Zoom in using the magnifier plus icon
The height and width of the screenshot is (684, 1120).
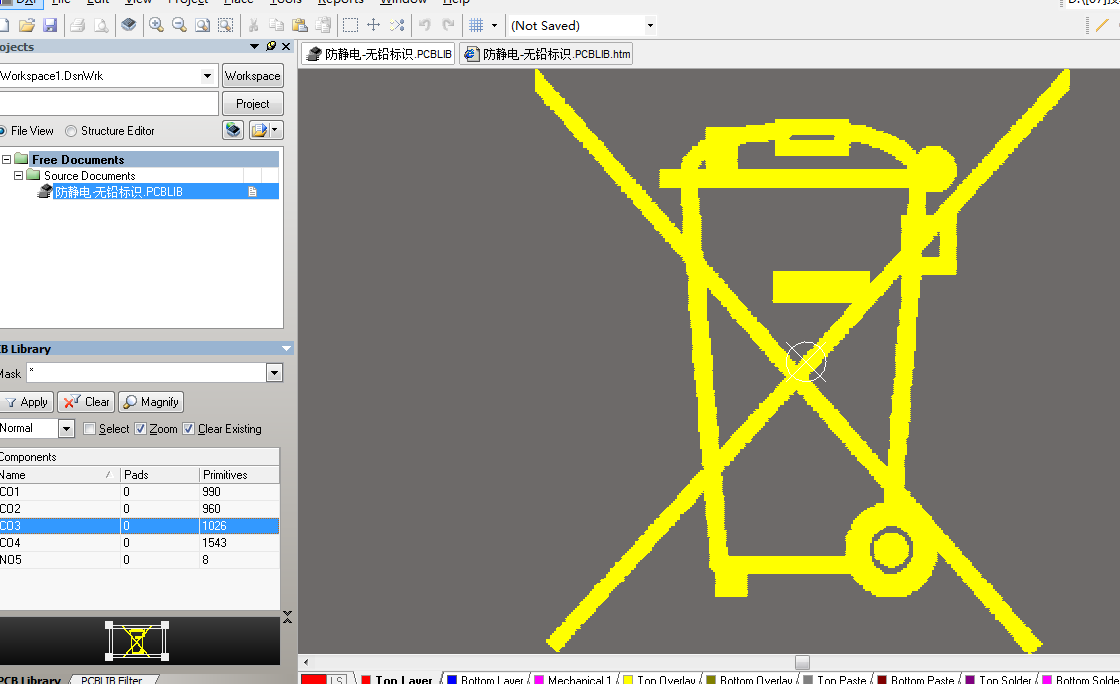coord(156,26)
